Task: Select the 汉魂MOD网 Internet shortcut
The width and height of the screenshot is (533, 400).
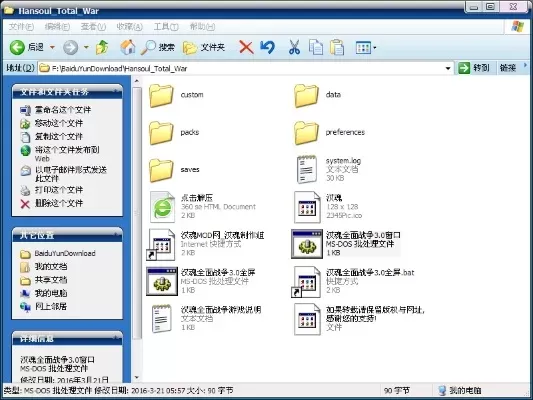Action: click(205, 244)
